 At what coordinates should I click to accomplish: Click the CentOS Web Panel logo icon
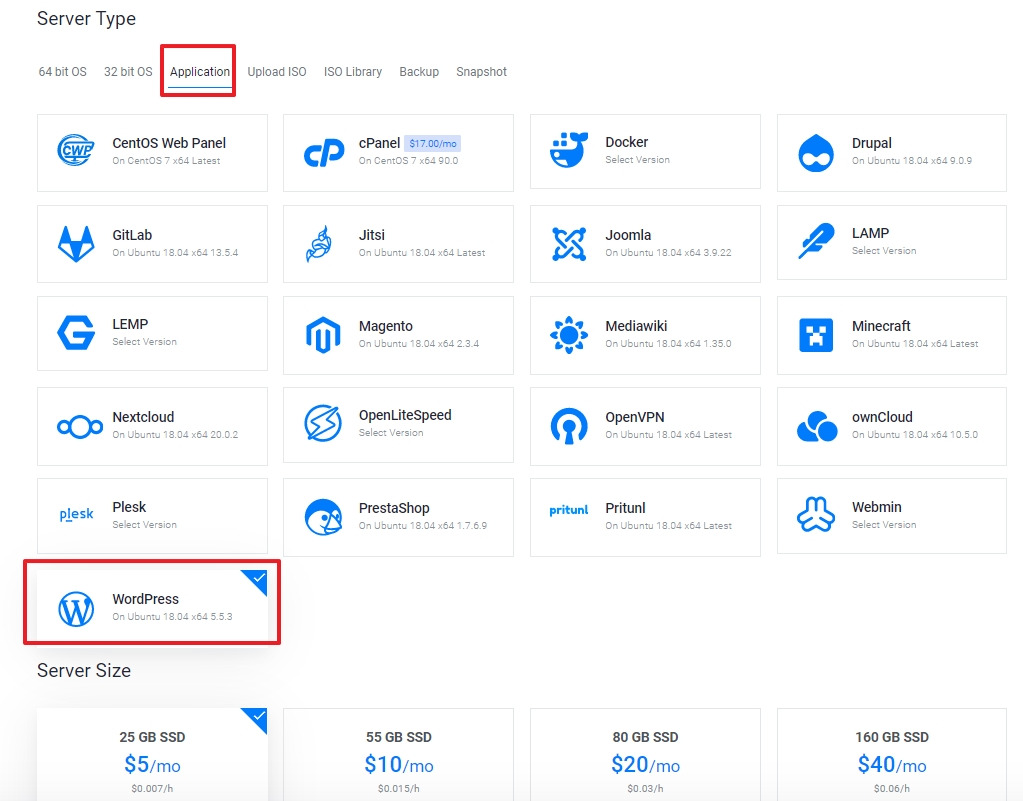coord(76,151)
